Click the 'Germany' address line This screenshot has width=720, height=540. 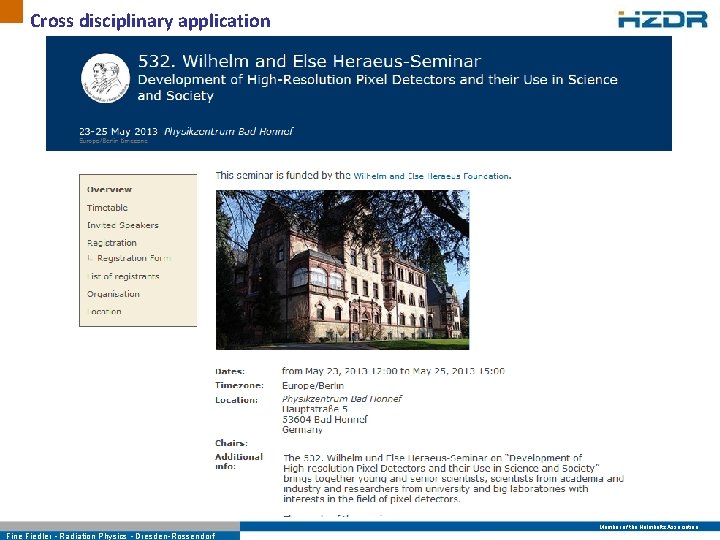(x=302, y=430)
